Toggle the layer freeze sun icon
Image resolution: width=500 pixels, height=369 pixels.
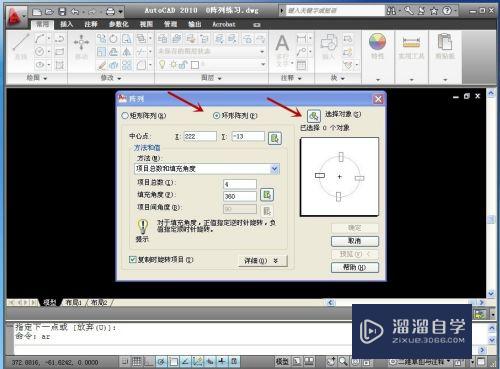(173, 64)
